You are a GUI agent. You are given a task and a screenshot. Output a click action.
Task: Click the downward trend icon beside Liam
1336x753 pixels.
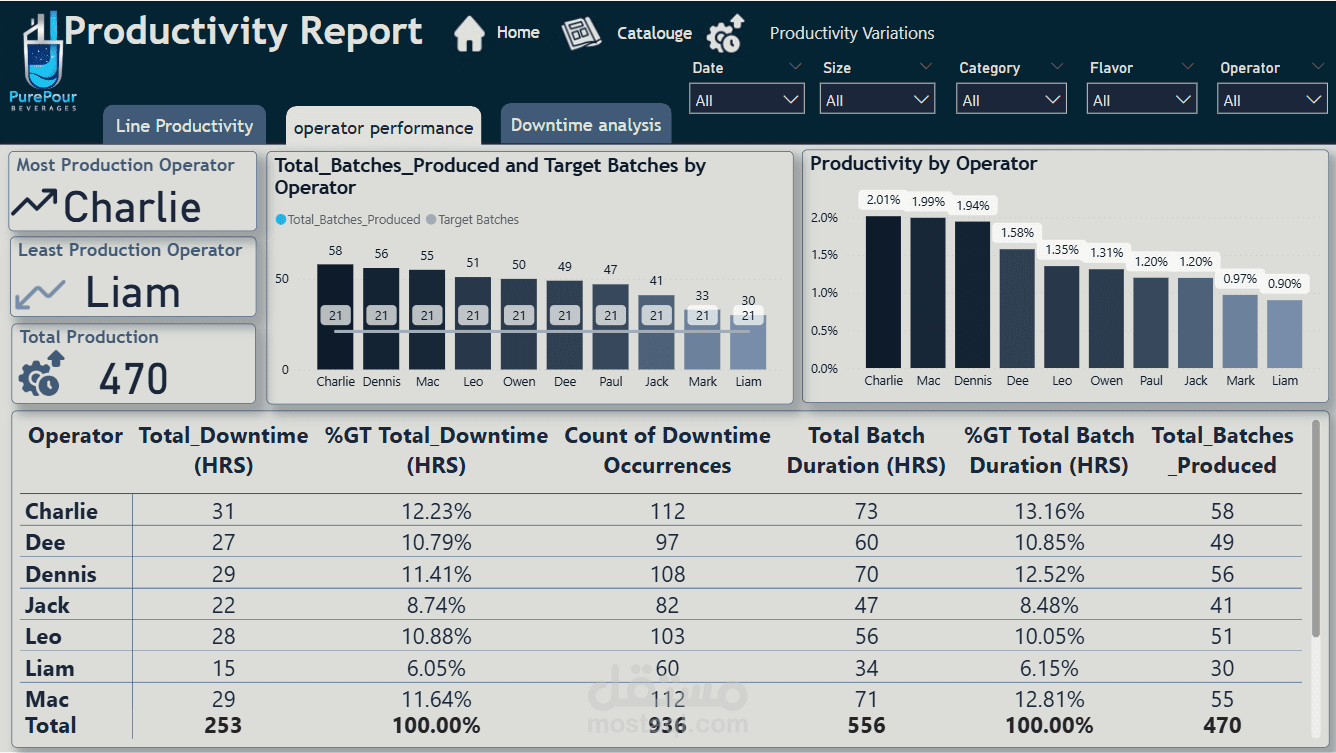point(40,295)
